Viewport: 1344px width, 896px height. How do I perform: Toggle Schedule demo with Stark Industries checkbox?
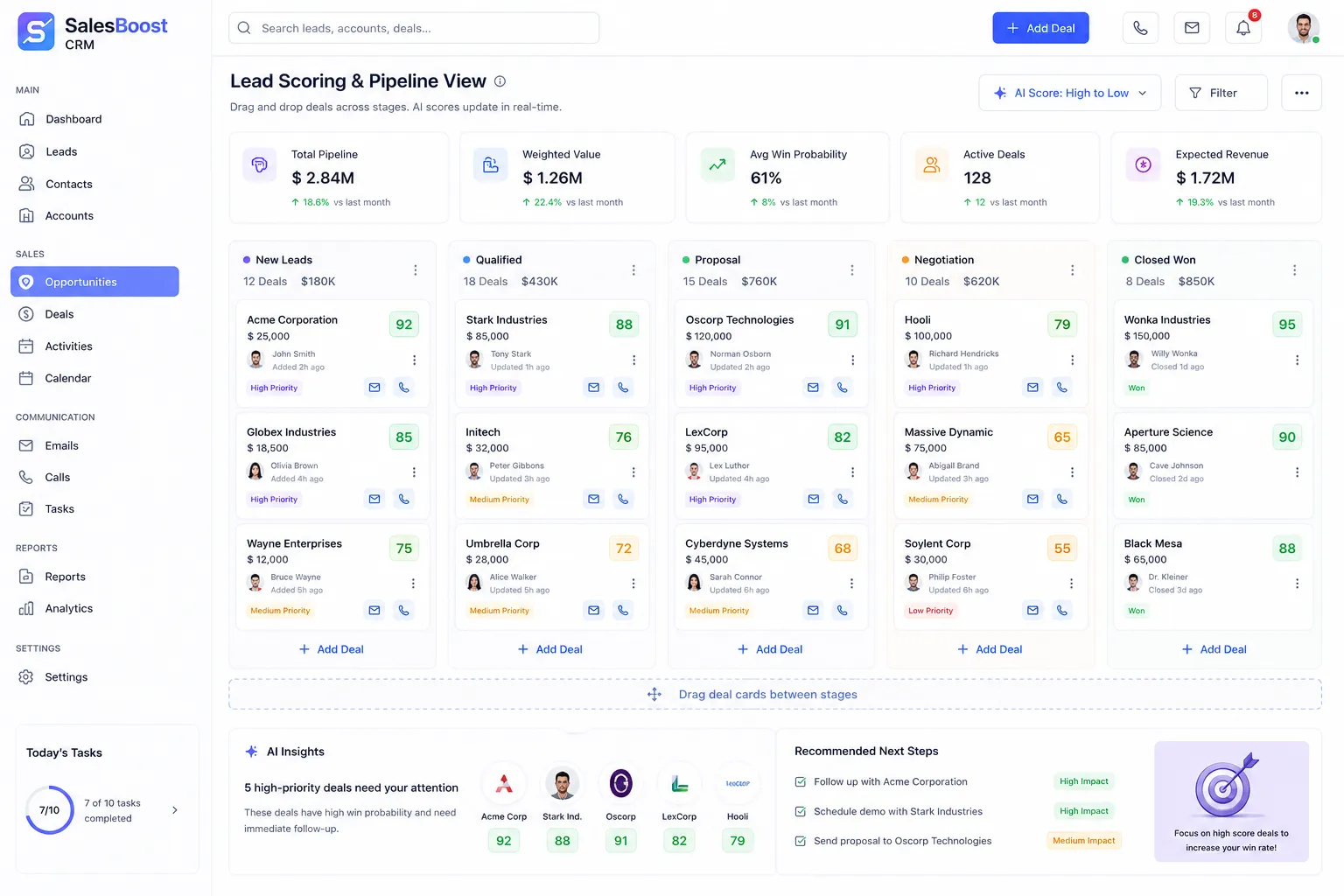tap(800, 812)
